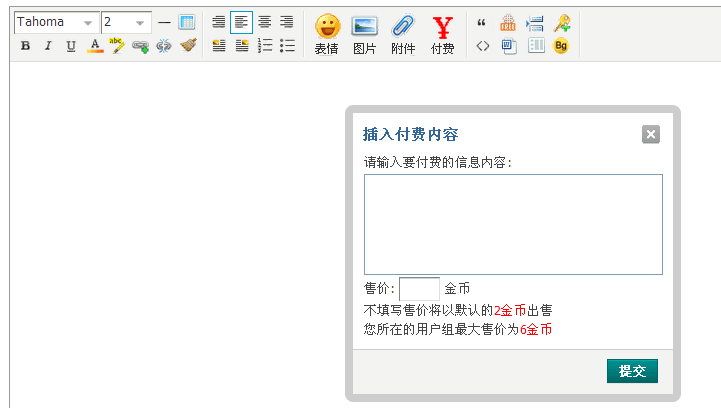Float image to the left
Viewport: 721px width, 408px height.
tap(219, 46)
